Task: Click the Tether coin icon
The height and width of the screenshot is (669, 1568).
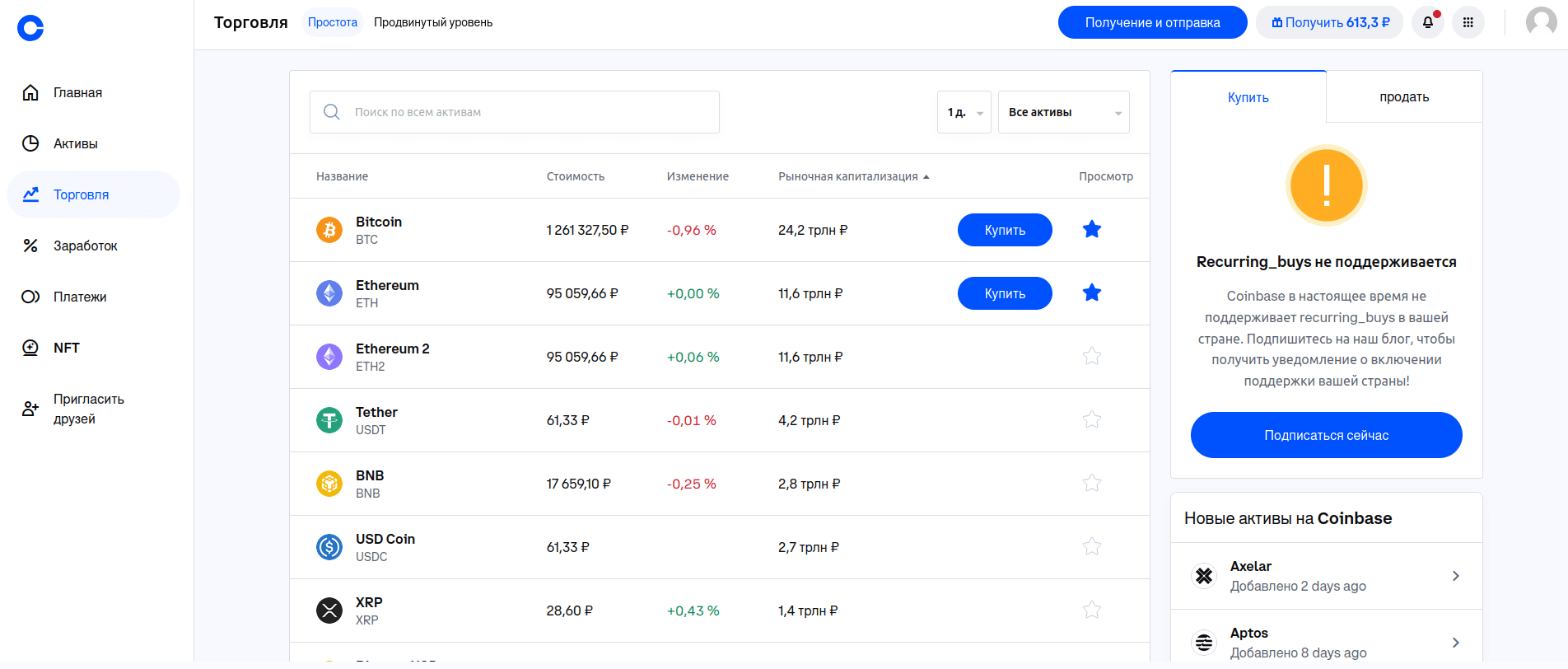Action: coord(329,420)
